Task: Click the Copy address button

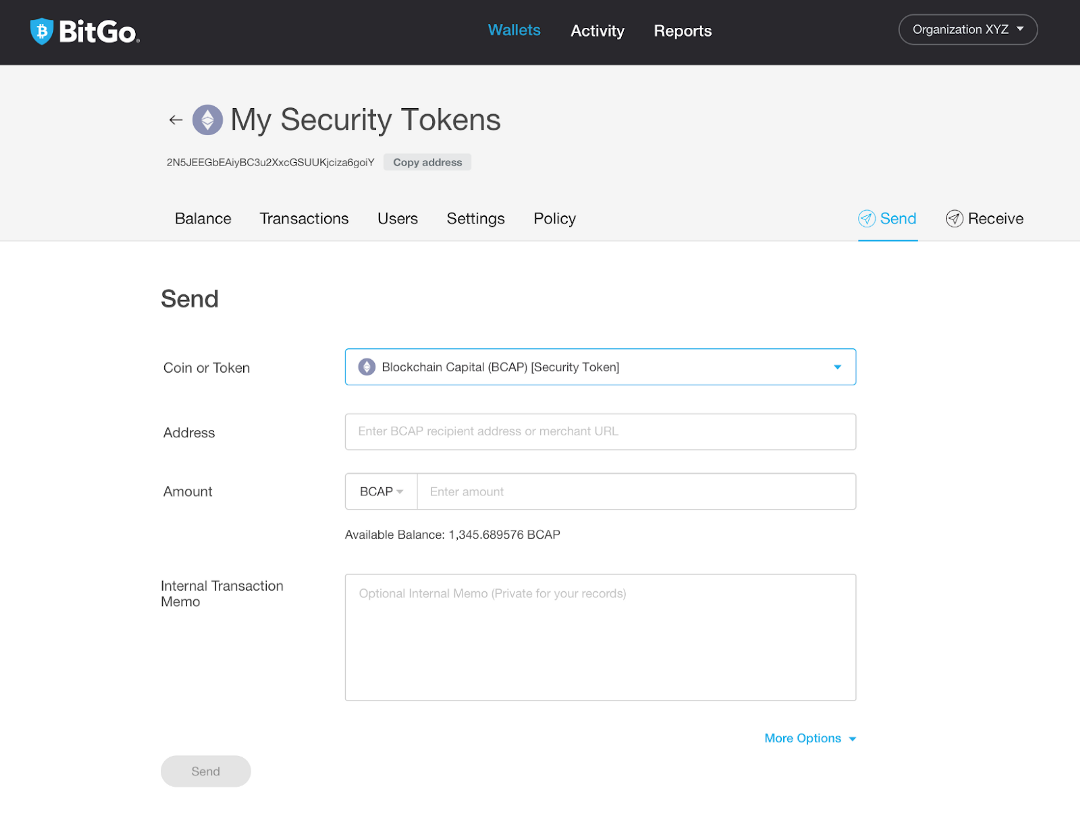Action: click(427, 163)
